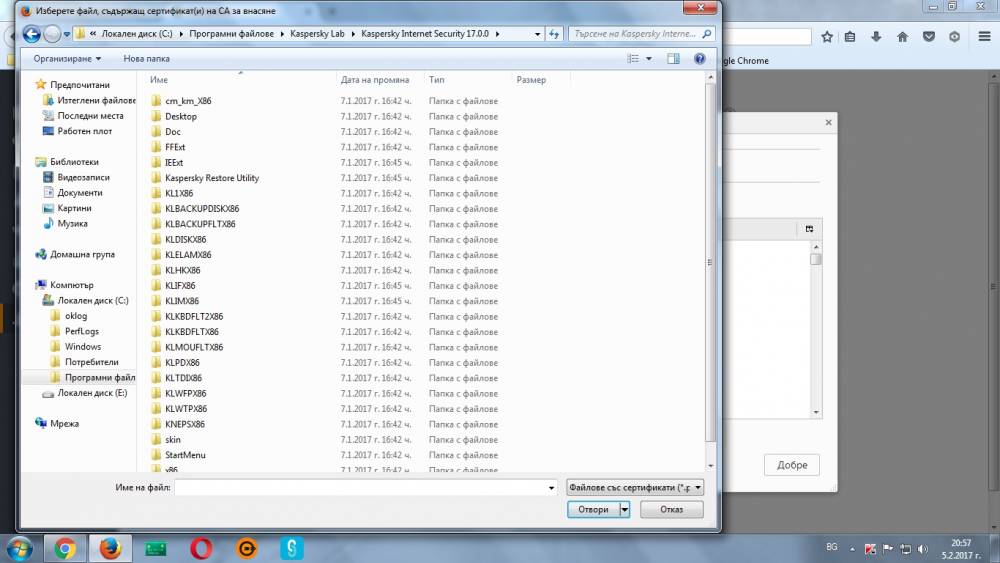Image resolution: width=1000 pixels, height=563 pixels.
Task: Open Opera from the taskbar
Action: (x=201, y=548)
